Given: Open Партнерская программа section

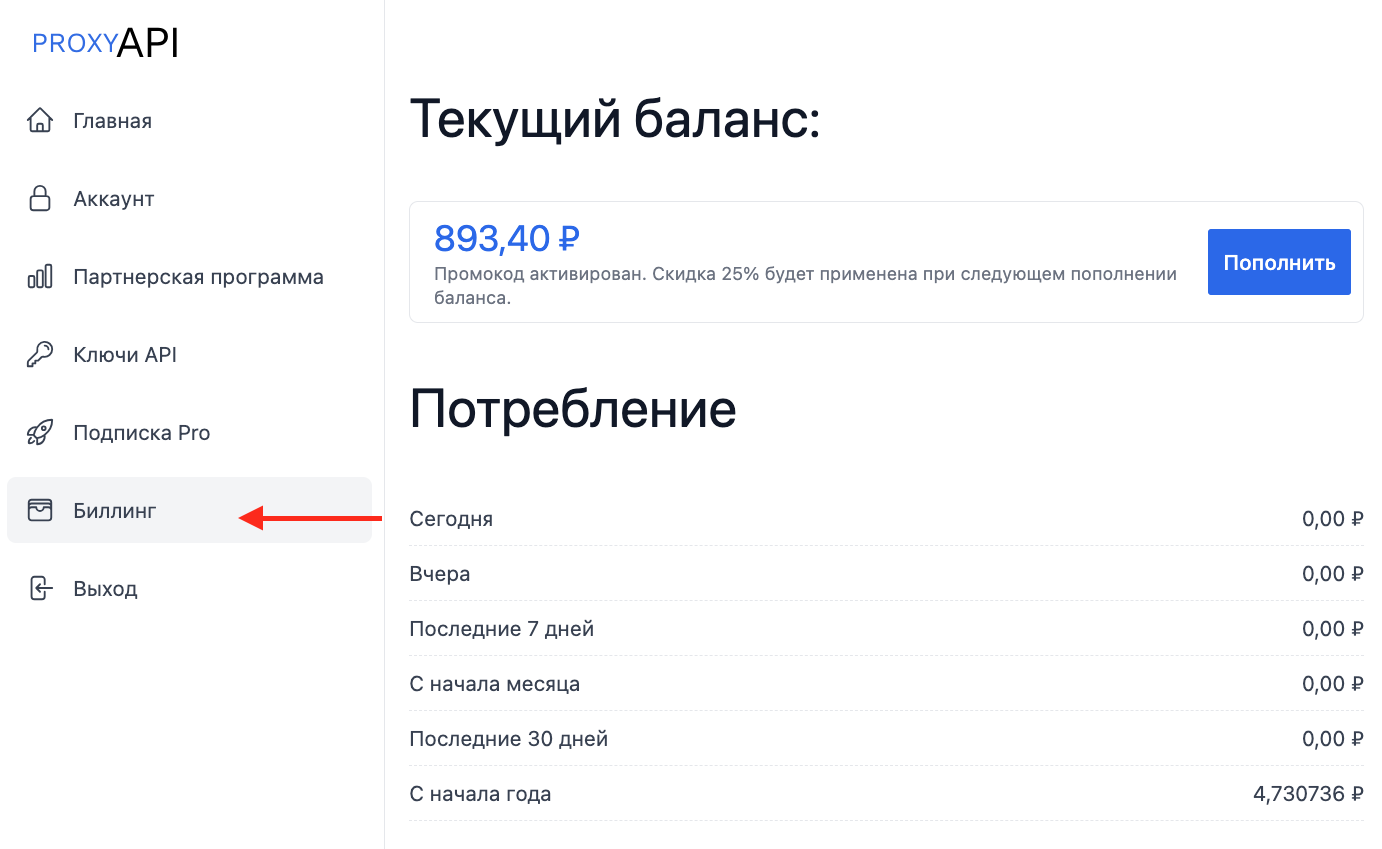Looking at the screenshot, I should (198, 277).
